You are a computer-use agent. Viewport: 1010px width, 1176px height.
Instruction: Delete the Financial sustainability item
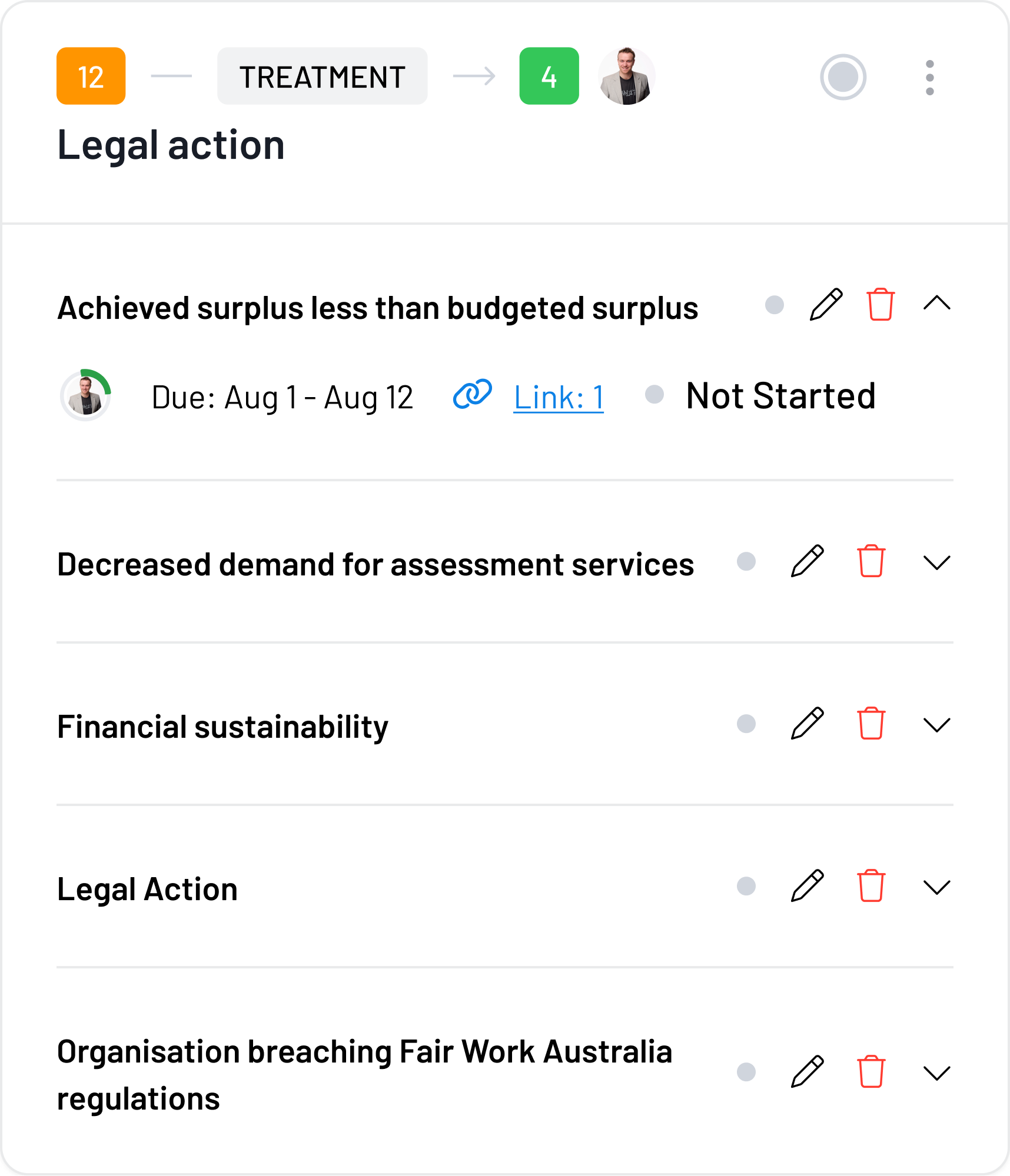[x=871, y=724]
